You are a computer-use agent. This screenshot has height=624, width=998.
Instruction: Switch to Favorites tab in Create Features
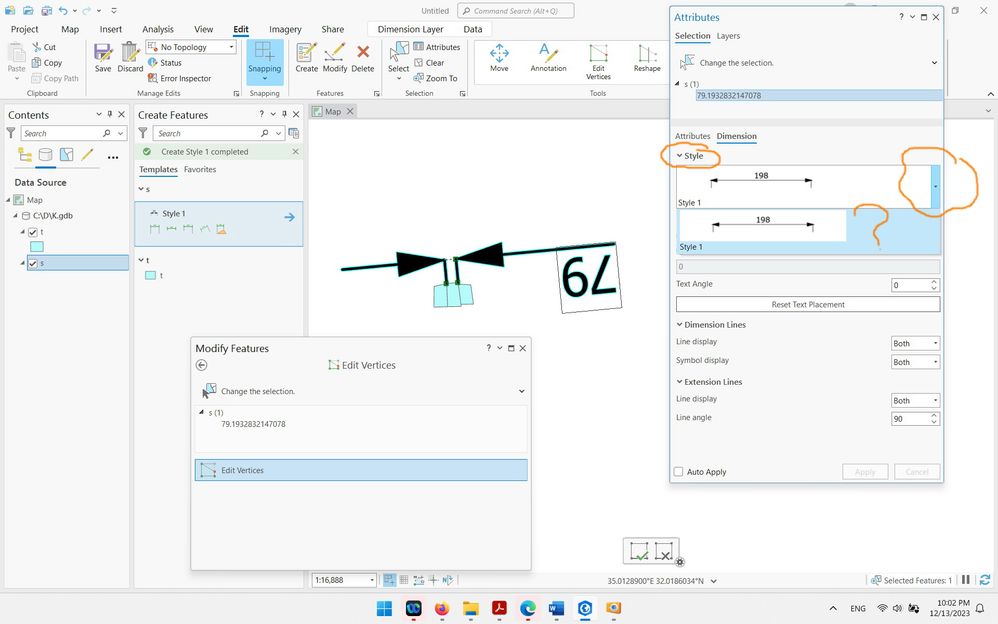tap(200, 169)
